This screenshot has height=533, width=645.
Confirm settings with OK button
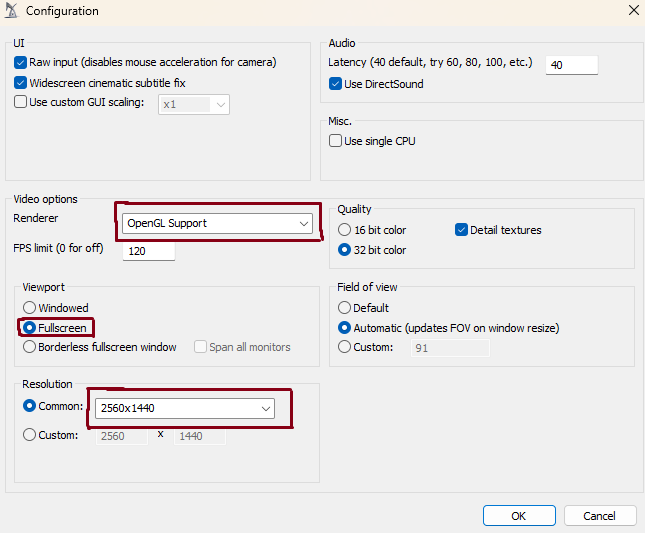[519, 516]
